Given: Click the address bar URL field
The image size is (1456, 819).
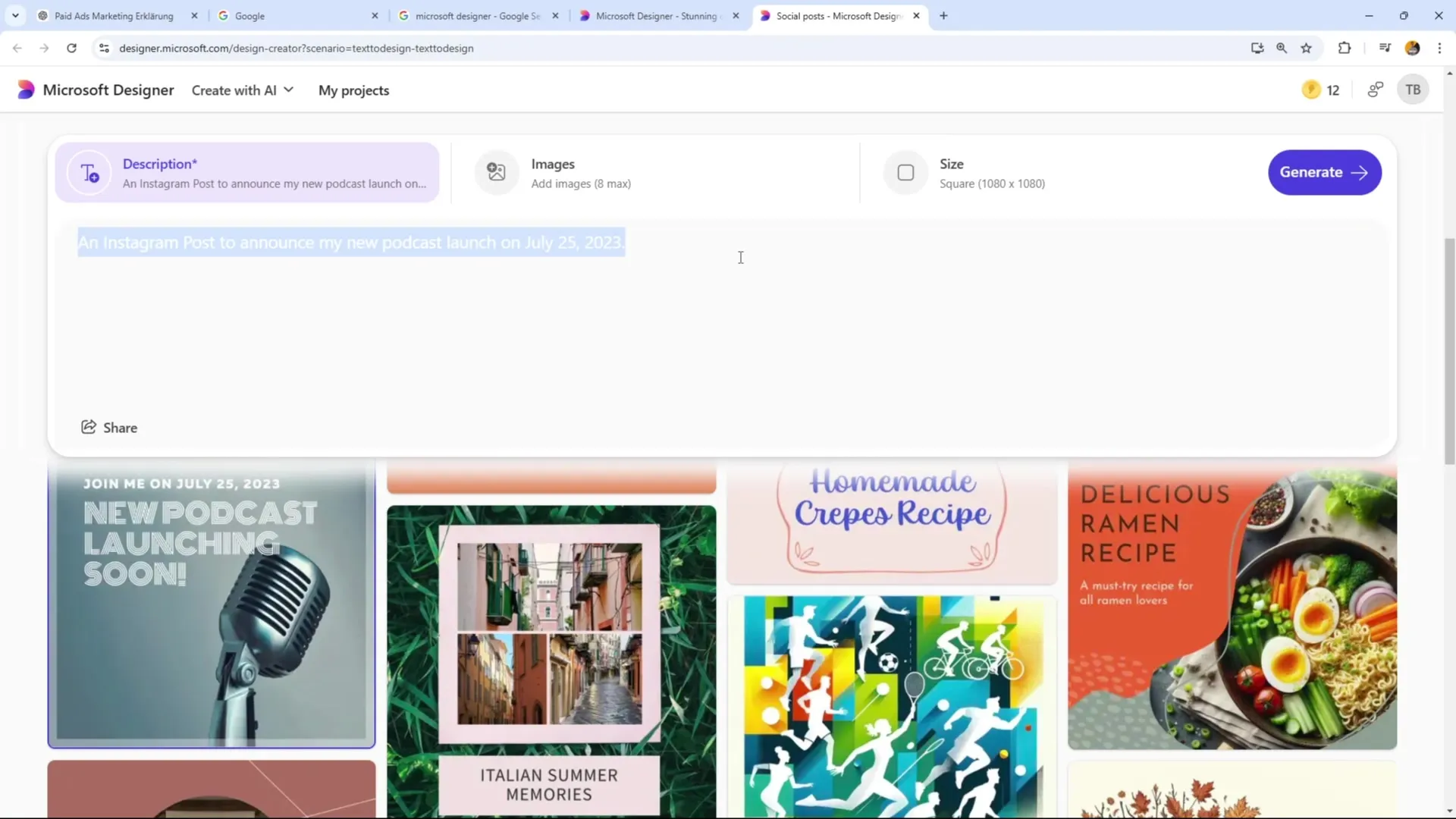Looking at the screenshot, I should click(x=675, y=48).
